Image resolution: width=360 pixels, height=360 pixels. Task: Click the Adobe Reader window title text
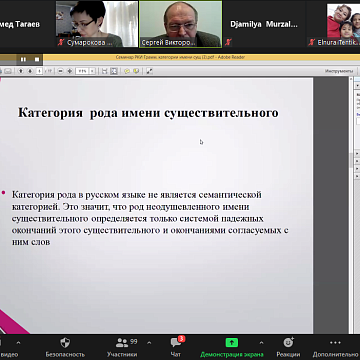(180, 57)
